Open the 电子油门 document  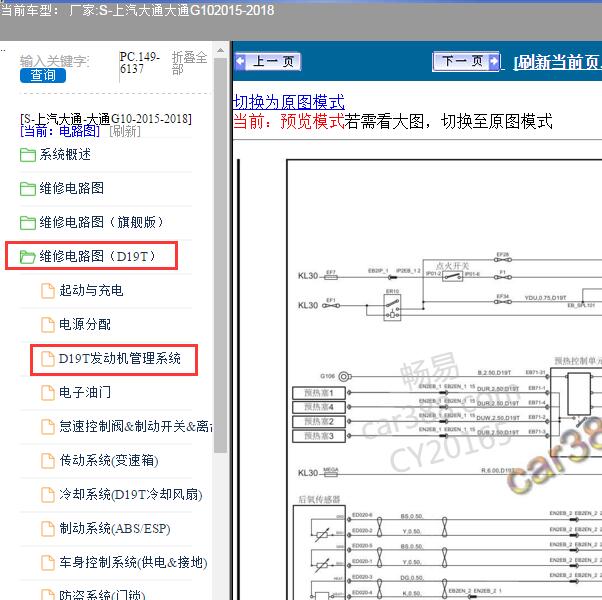click(x=85, y=392)
